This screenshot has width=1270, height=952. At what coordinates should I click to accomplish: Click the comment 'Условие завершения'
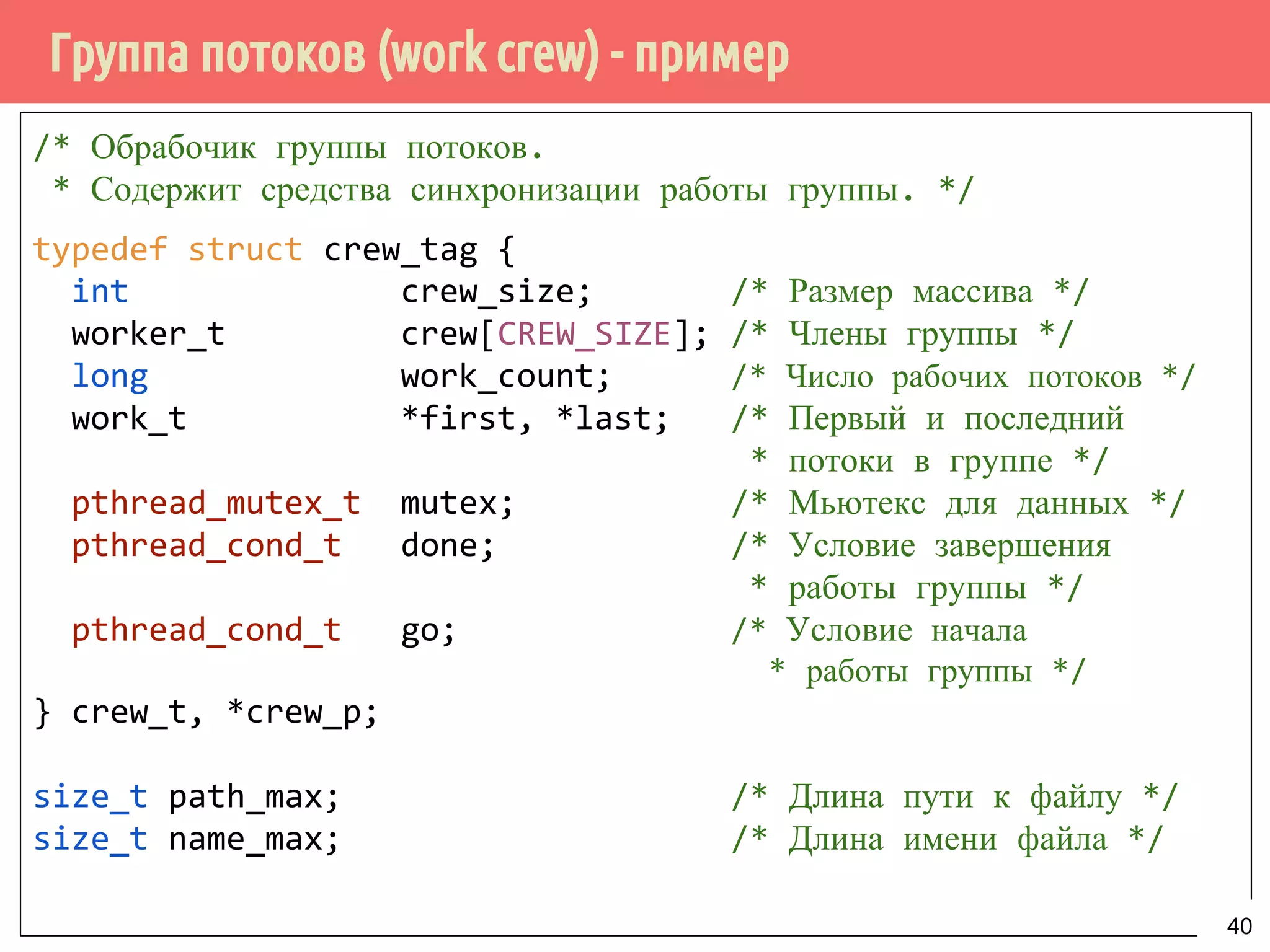[x=949, y=546]
